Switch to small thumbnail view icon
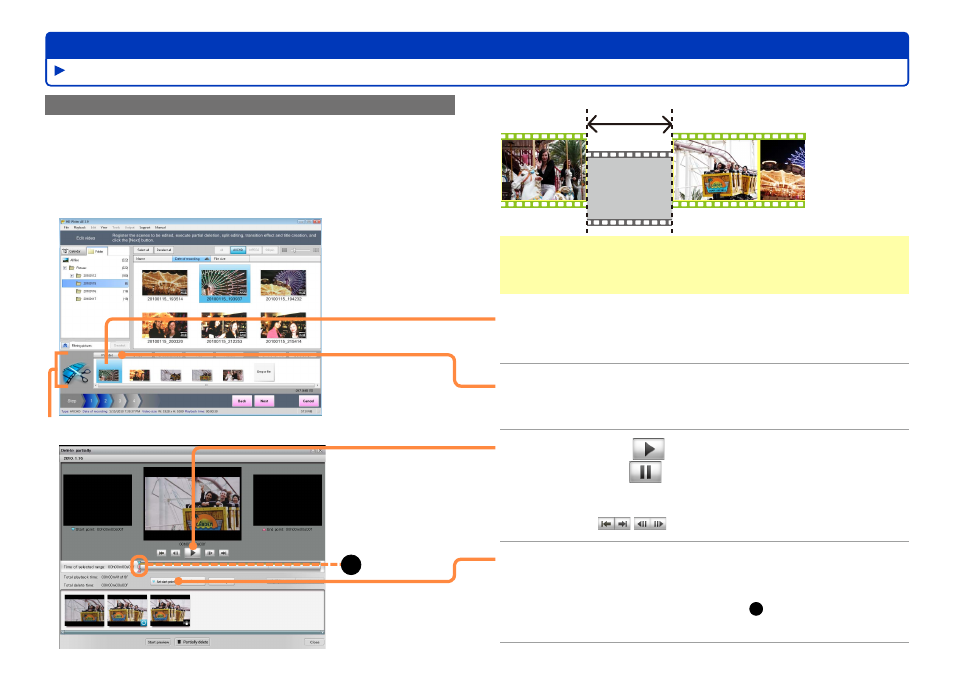954x673 pixels. tap(284, 250)
